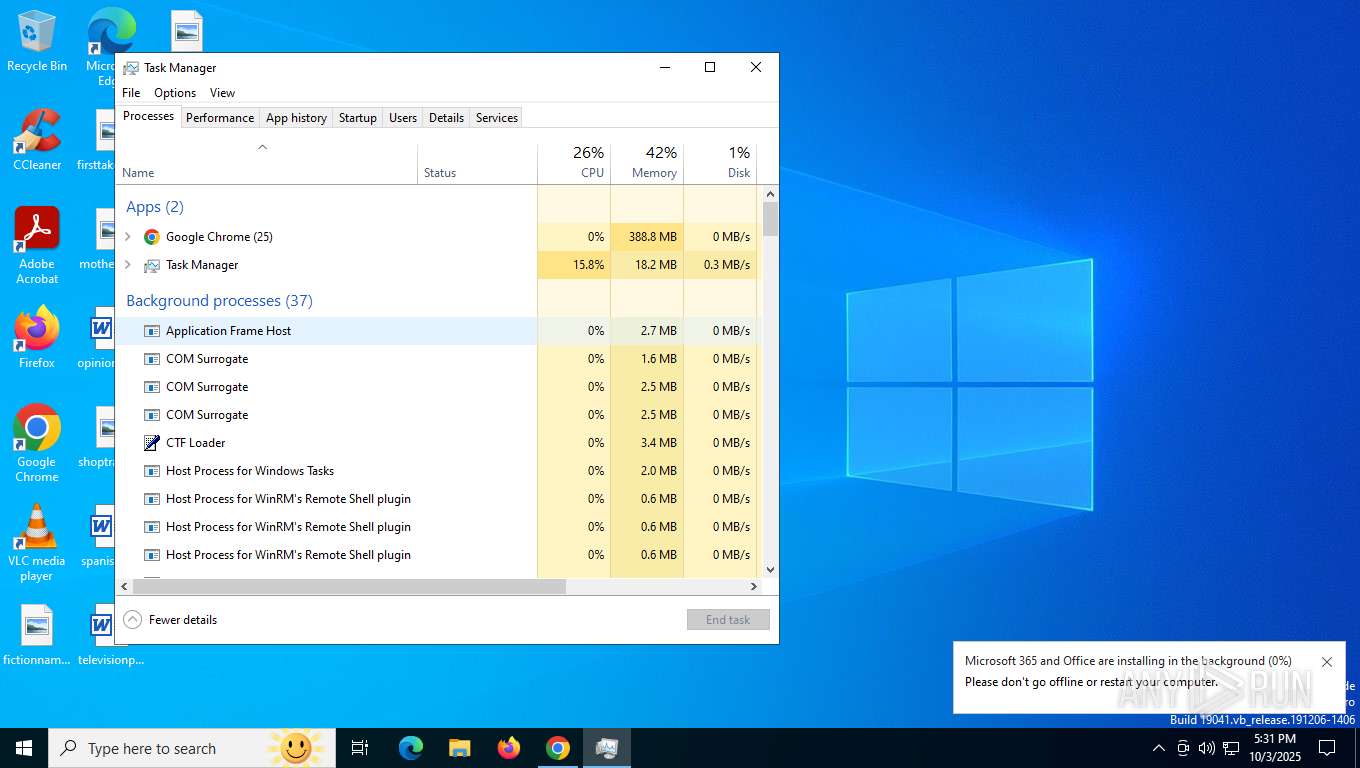The image size is (1360, 768).
Task: Open VLC media player desktop shortcut
Action: pos(37,543)
